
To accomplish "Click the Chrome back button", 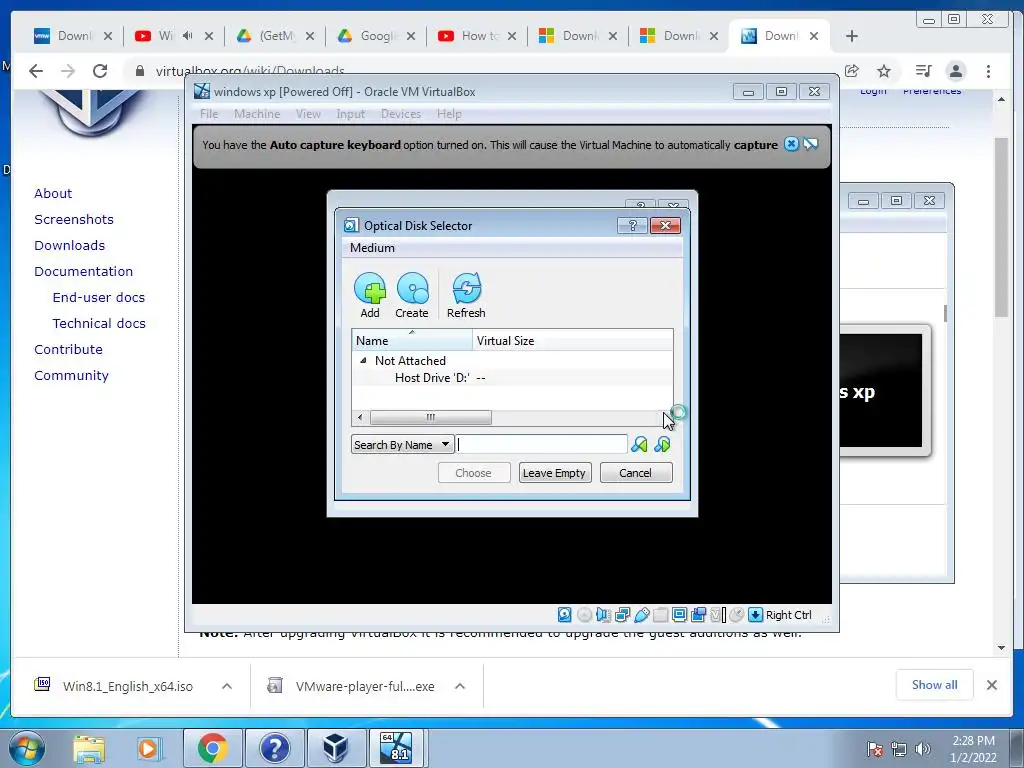I will pos(36,71).
